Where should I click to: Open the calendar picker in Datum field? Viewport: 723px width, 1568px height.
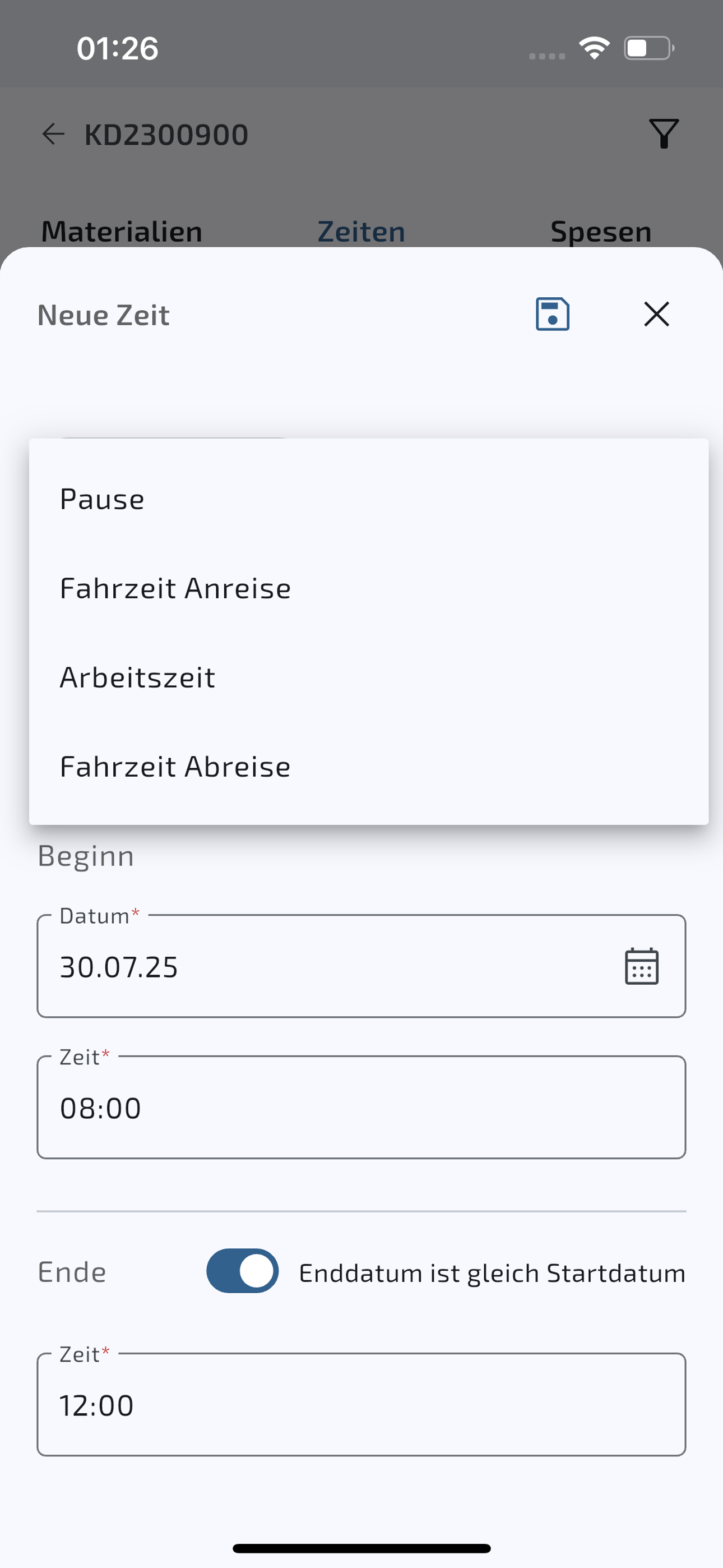[x=641, y=966]
